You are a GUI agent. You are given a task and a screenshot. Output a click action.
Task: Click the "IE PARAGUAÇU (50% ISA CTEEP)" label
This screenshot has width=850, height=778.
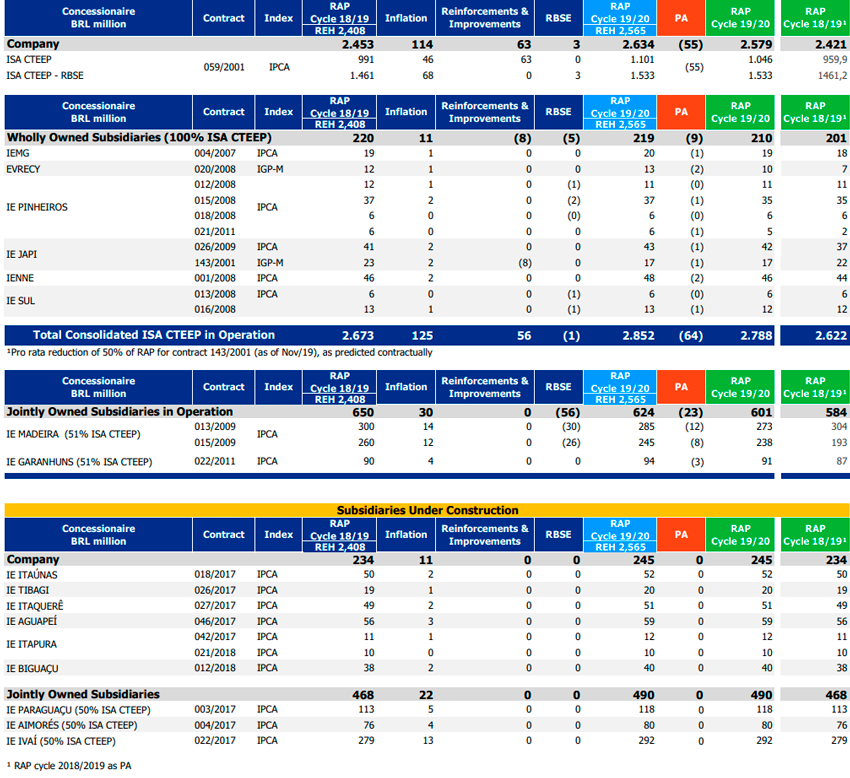coord(78,710)
